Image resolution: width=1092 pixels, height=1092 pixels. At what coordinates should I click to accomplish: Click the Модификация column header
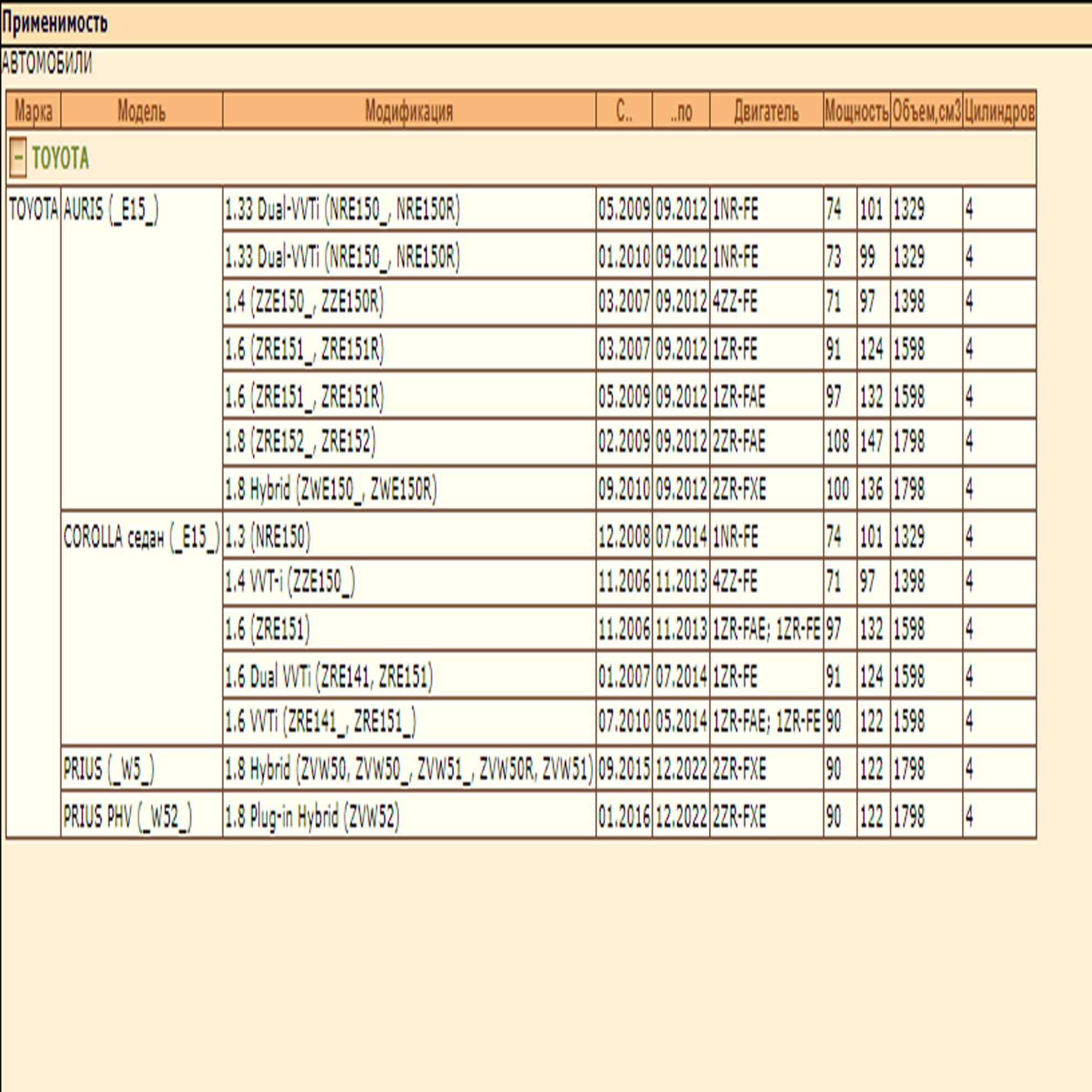pos(409,111)
